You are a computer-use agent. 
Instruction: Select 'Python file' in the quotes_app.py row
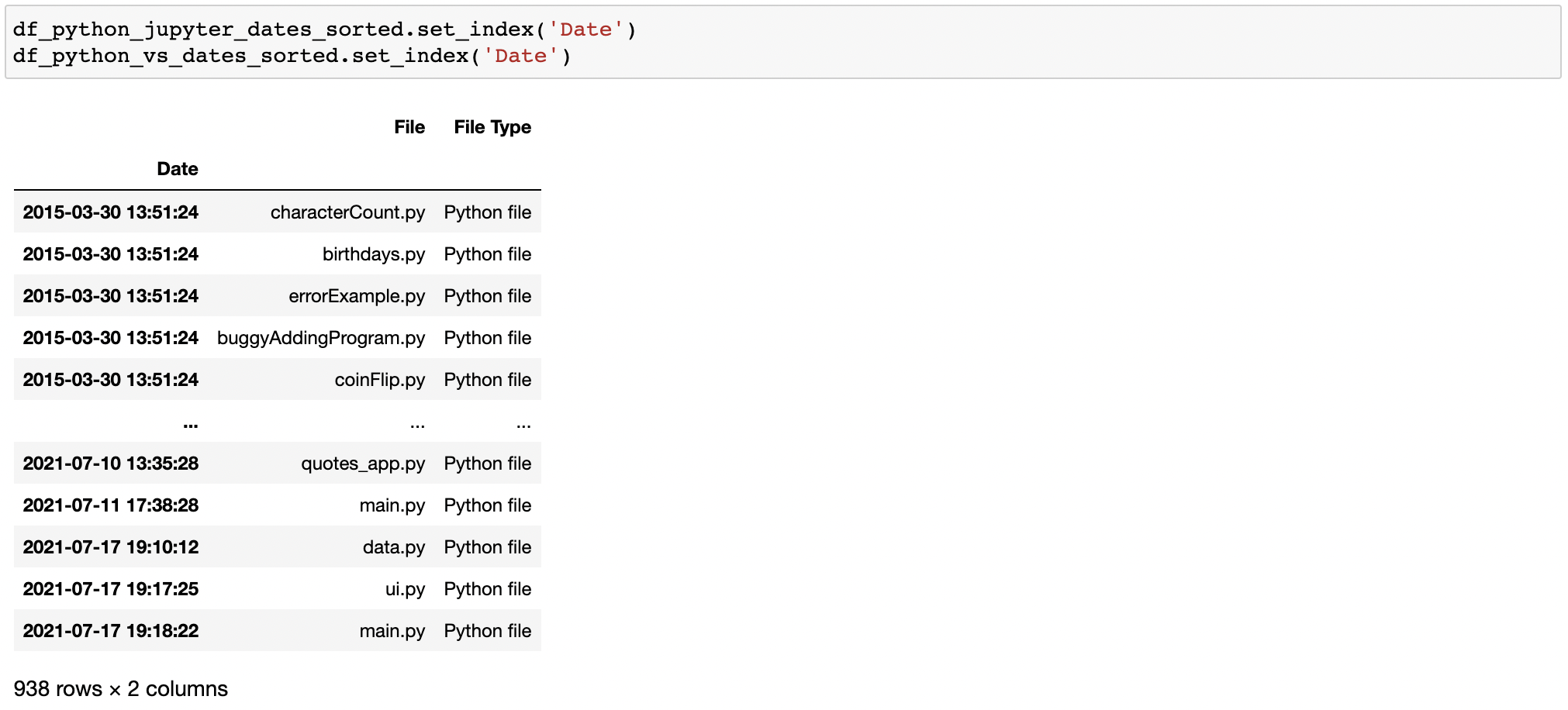[x=488, y=464]
